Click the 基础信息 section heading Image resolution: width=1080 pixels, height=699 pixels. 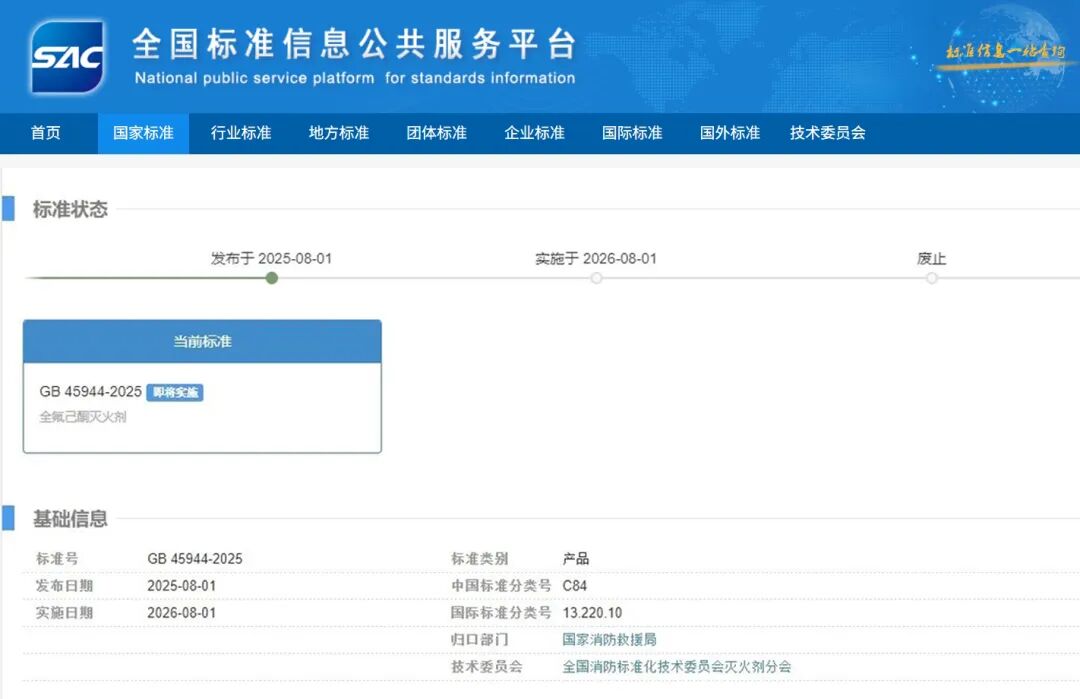click(x=70, y=519)
